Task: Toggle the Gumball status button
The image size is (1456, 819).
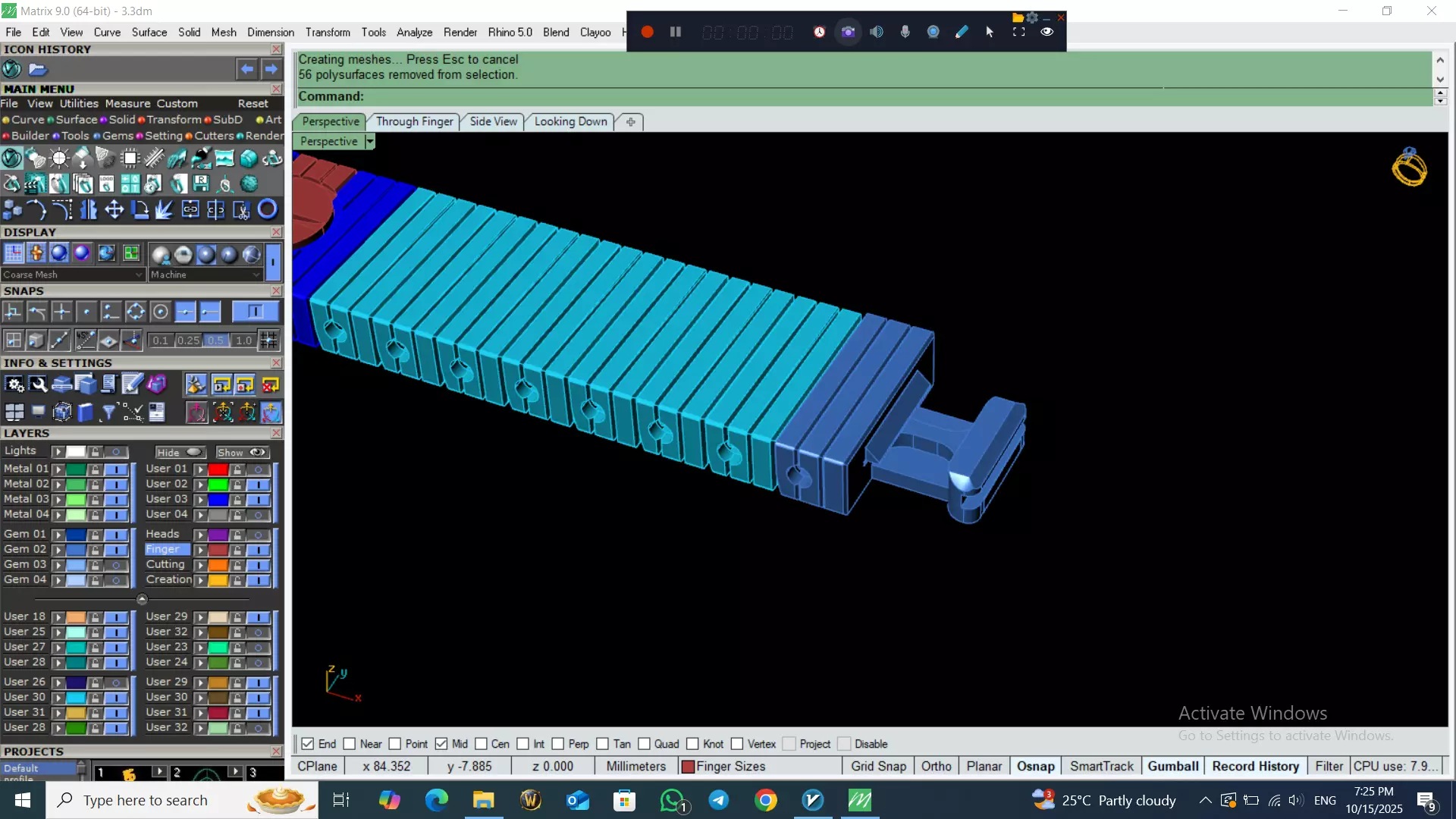Action: 1172,766
